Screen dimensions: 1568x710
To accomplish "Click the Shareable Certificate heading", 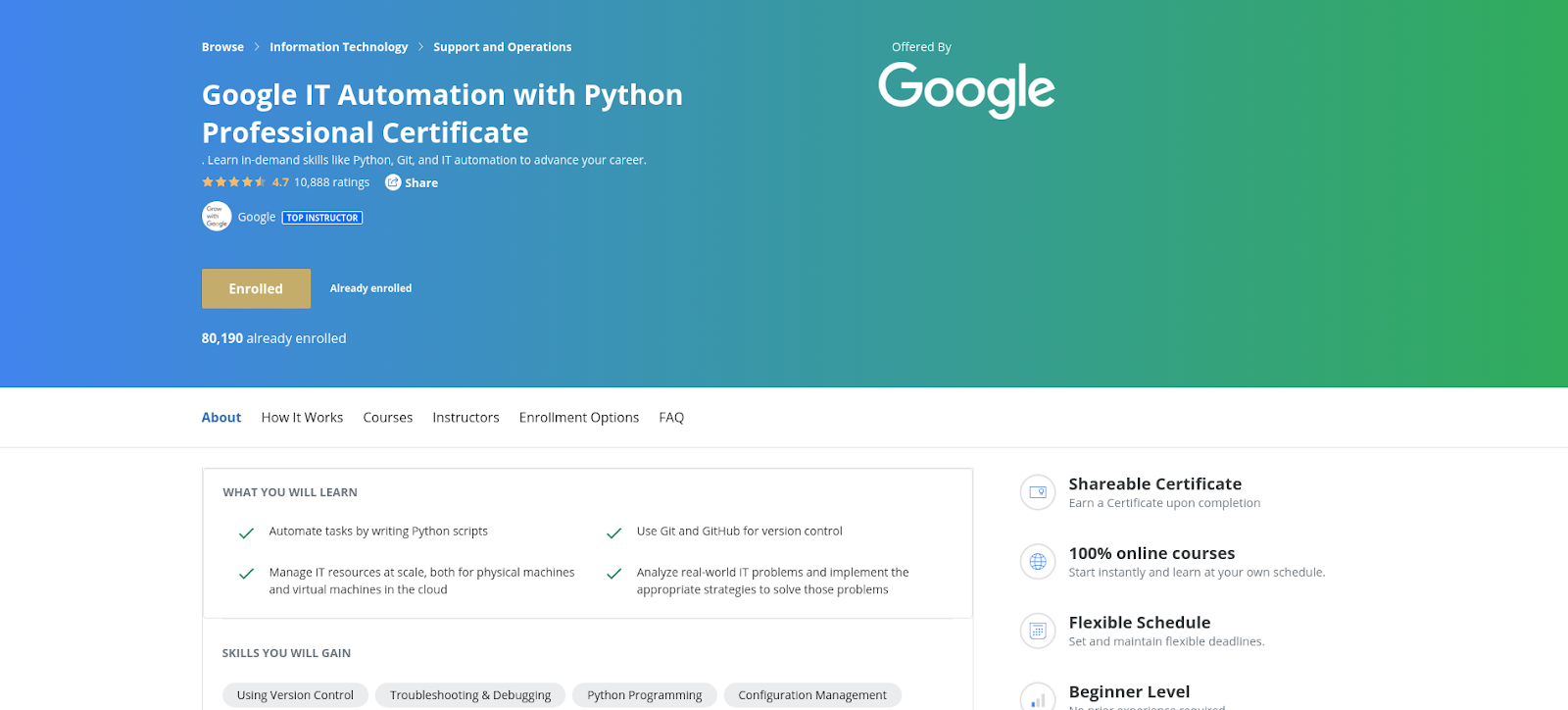I will pos(1155,483).
